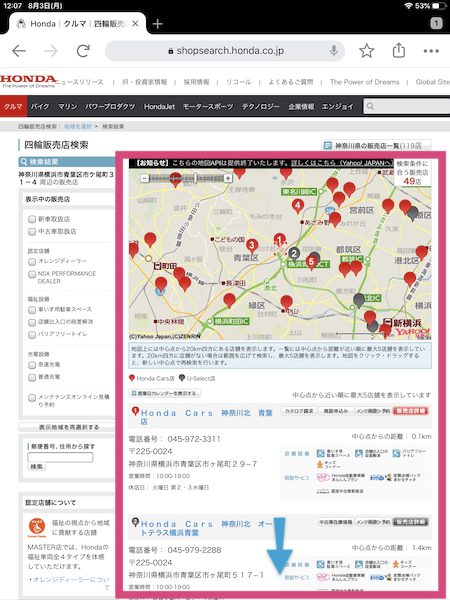The width and height of the screenshot is (450, 600).
Task: Tap the microphone icon in address bar
Action: pyautogui.click(x=334, y=51)
